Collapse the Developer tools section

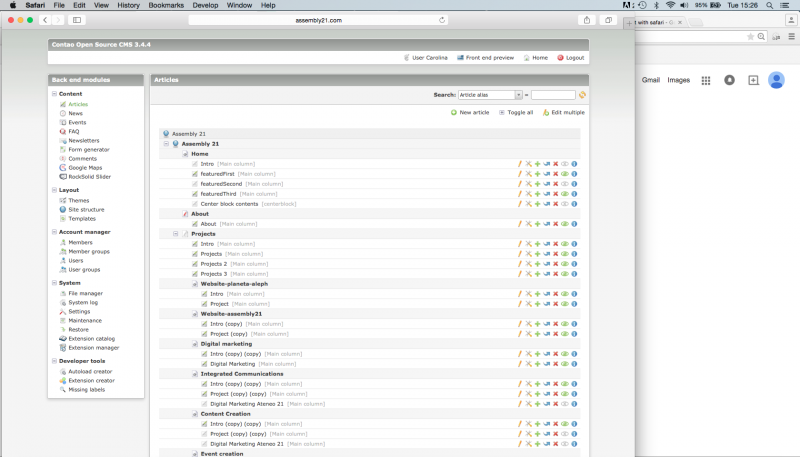(x=54, y=361)
